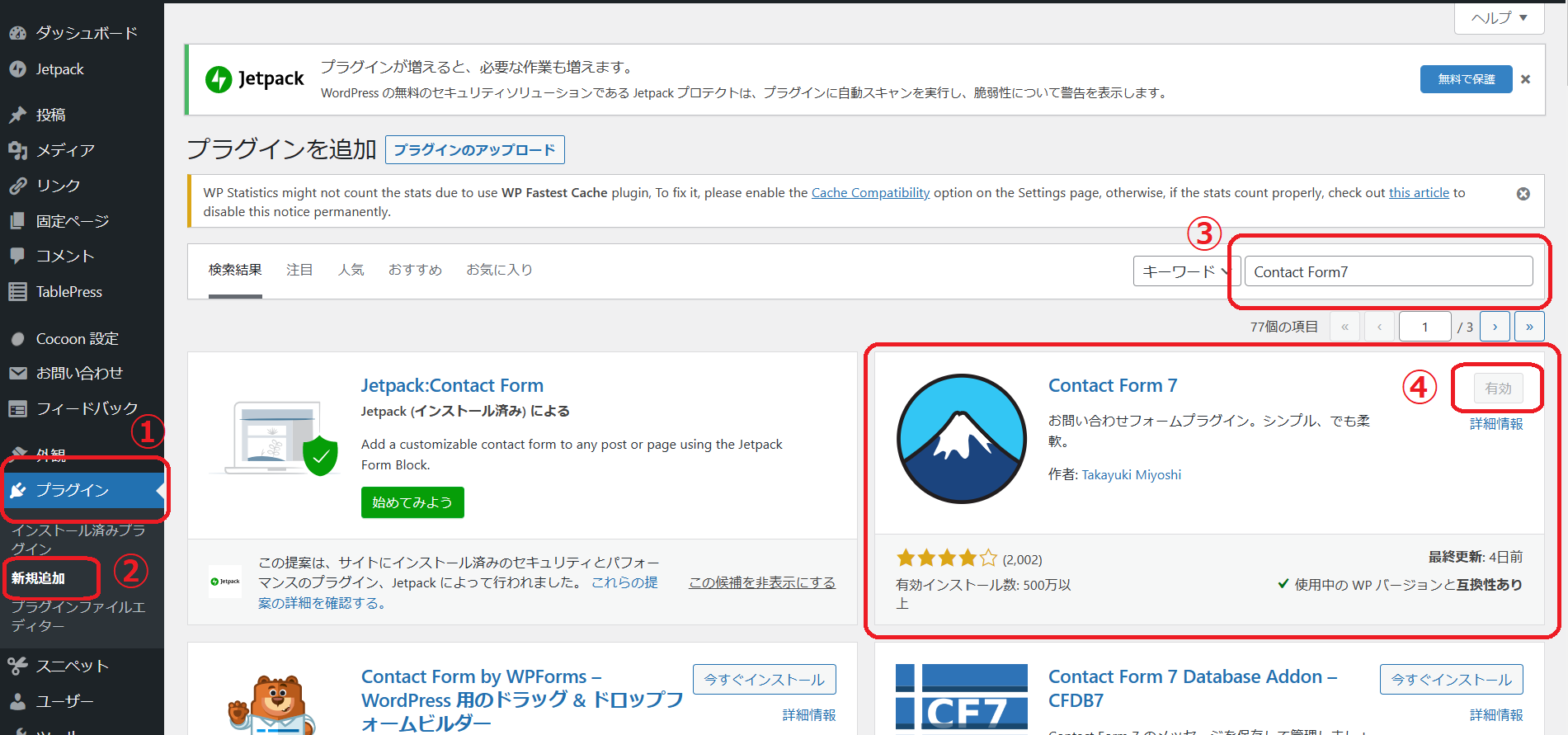Screen dimensions: 1568x735
Task: Click the pin icon for 投稿
Action: [x=17, y=115]
